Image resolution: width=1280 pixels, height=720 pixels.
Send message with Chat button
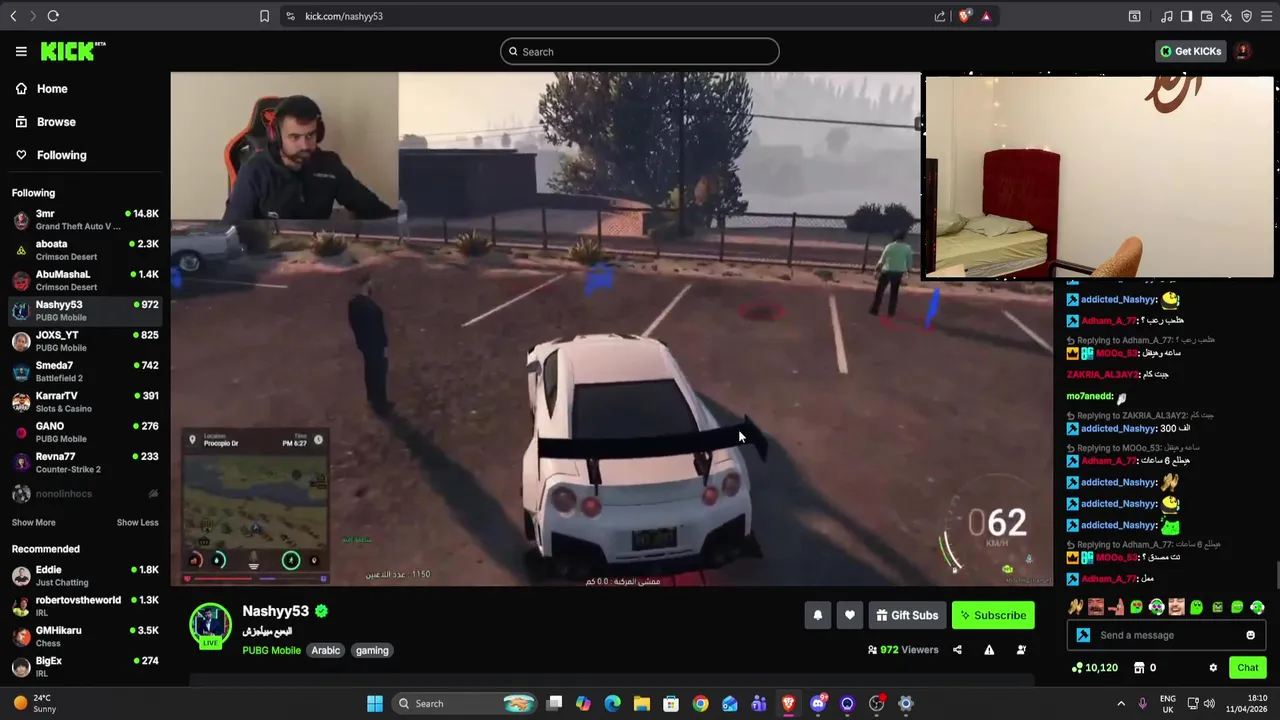tap(1248, 668)
